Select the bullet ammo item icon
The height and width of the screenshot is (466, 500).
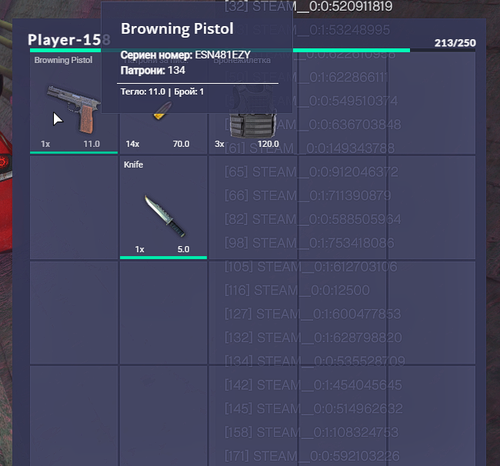point(163,112)
